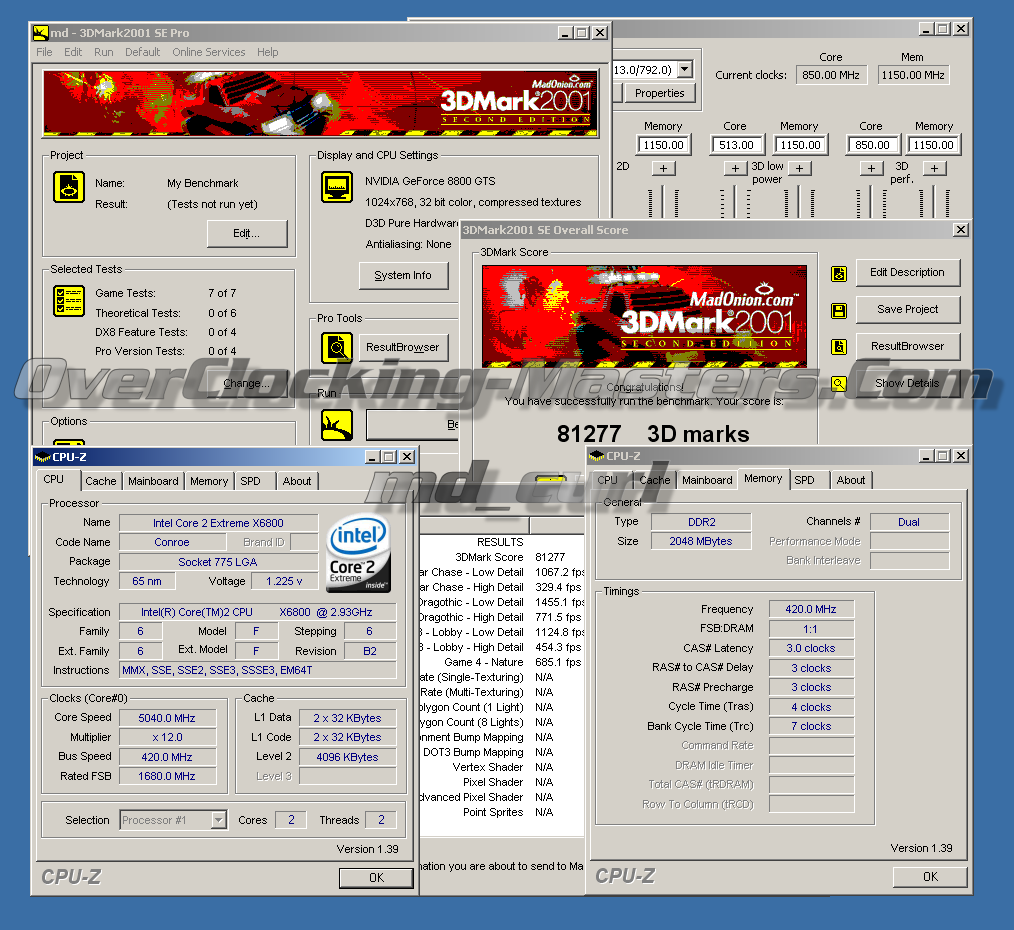Click the 81277 3D marks score text

653,433
